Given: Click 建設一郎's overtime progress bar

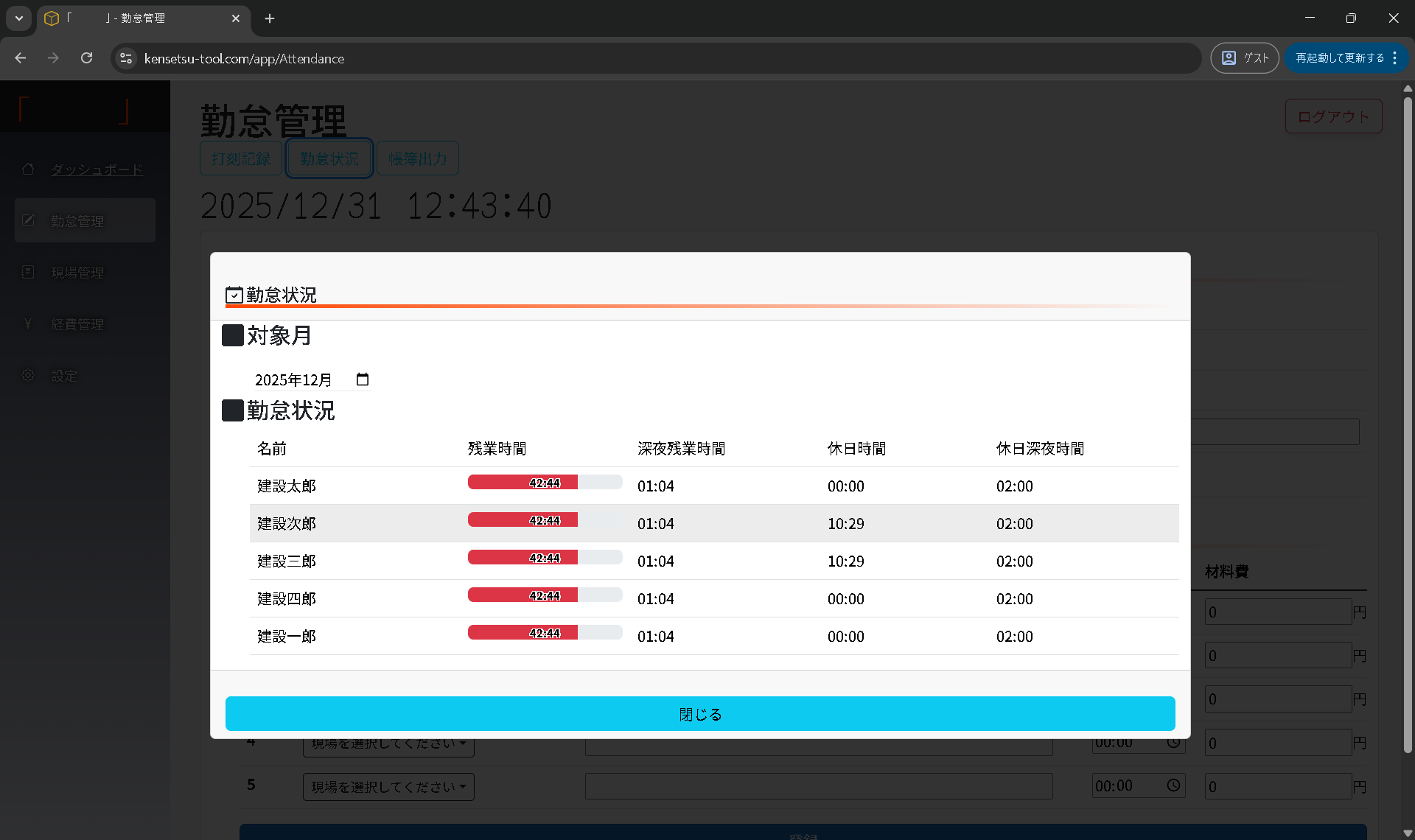Looking at the screenshot, I should click(545, 633).
